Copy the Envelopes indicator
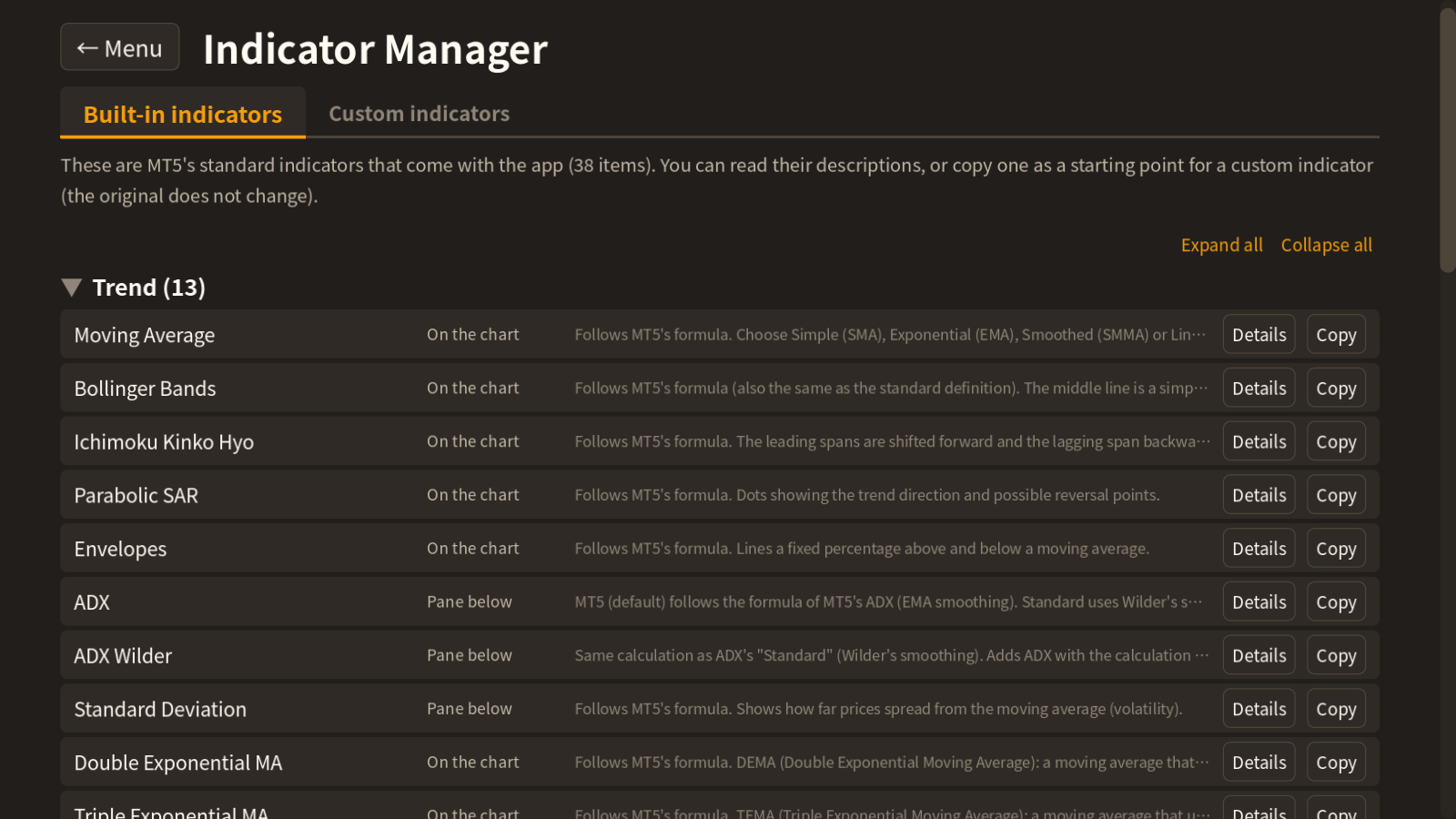The image size is (1456, 819). point(1336,549)
